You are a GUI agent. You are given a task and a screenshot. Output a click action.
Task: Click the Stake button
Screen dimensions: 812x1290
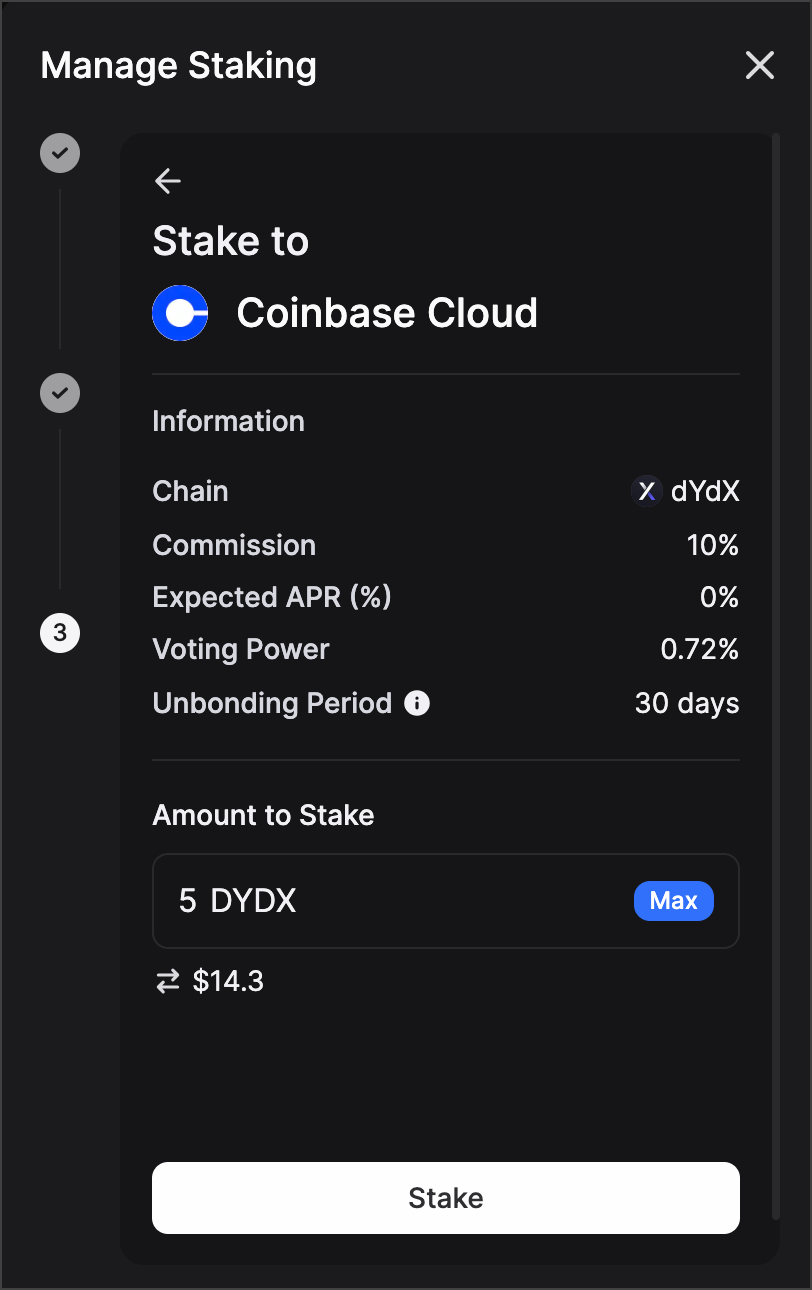(446, 1198)
